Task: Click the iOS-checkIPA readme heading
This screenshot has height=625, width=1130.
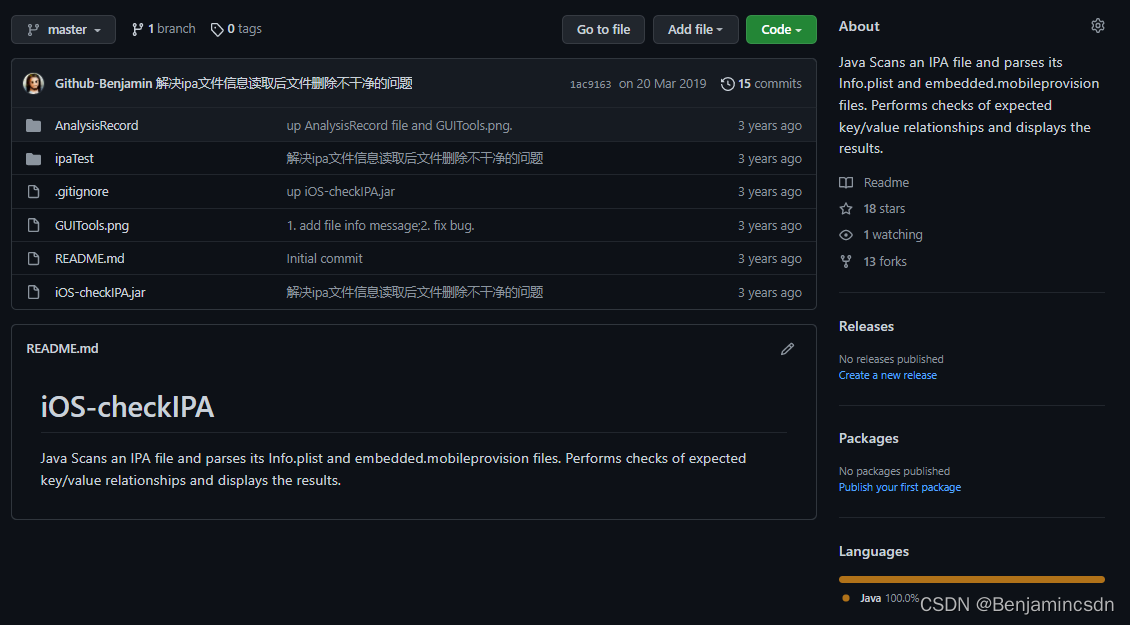Action: click(x=127, y=407)
